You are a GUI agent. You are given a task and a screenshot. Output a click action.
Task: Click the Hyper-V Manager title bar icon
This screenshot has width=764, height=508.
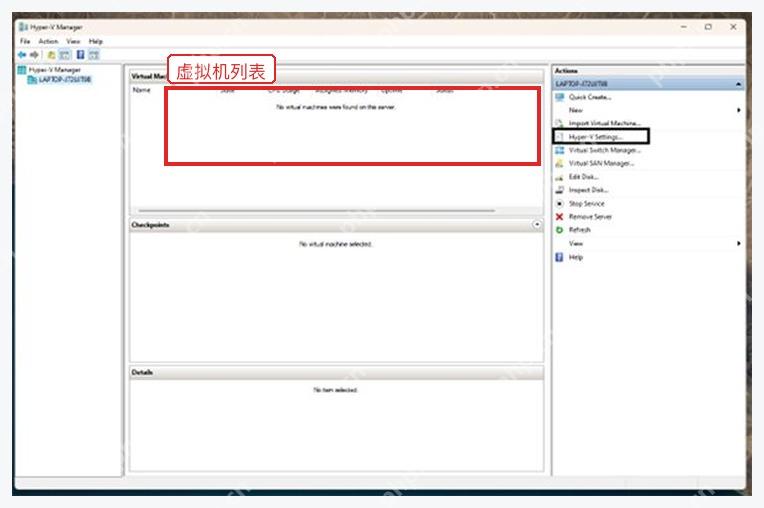[23, 27]
